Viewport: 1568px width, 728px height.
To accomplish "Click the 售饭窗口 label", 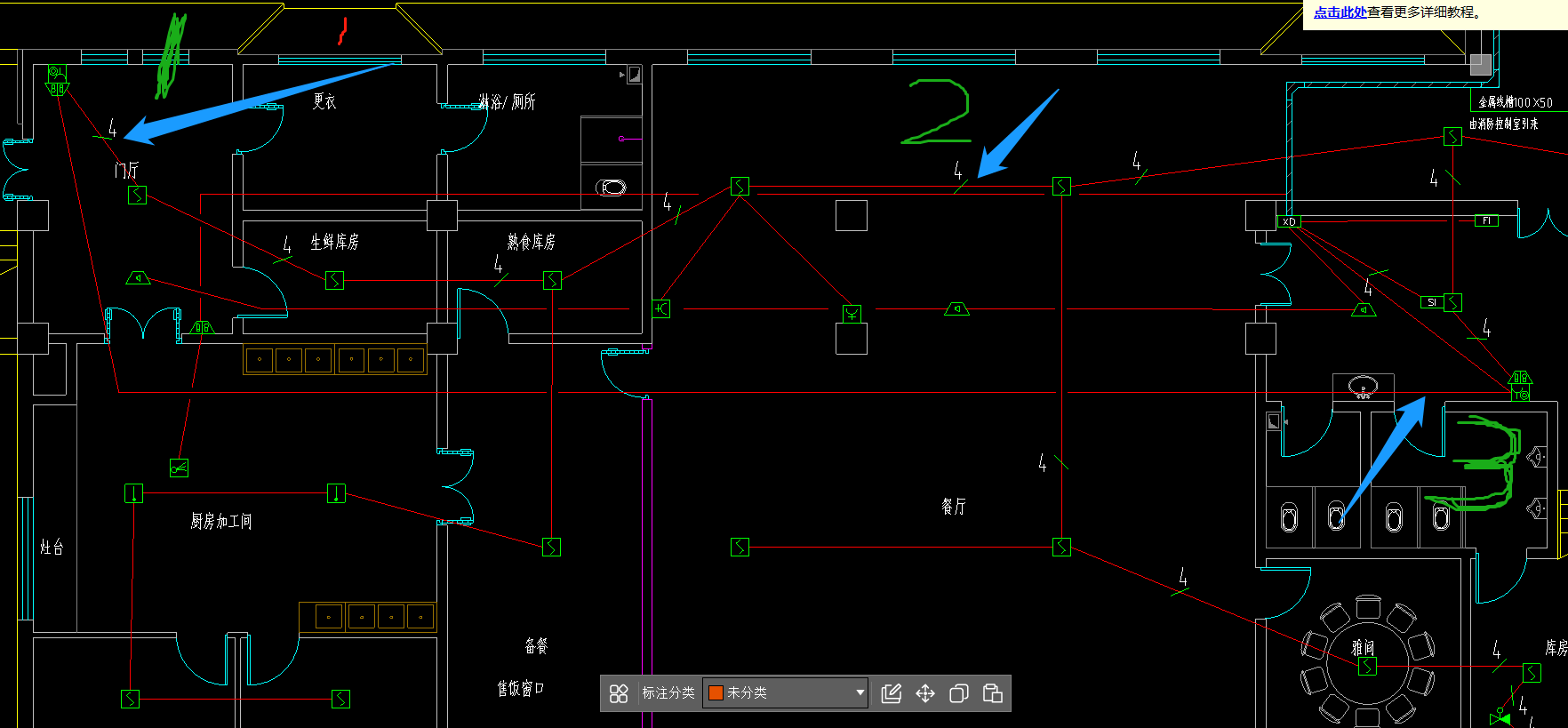I will tap(521, 688).
